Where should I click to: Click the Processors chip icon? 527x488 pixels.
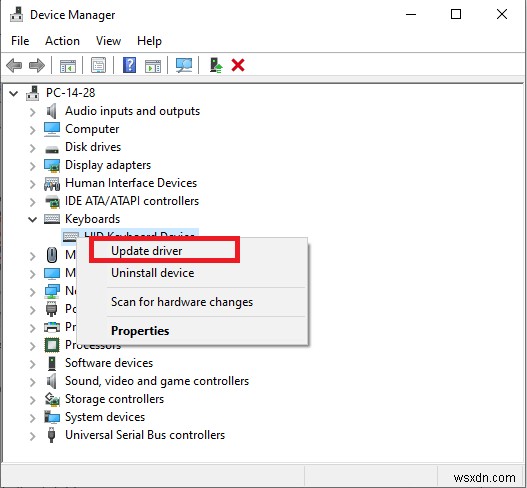(52, 345)
